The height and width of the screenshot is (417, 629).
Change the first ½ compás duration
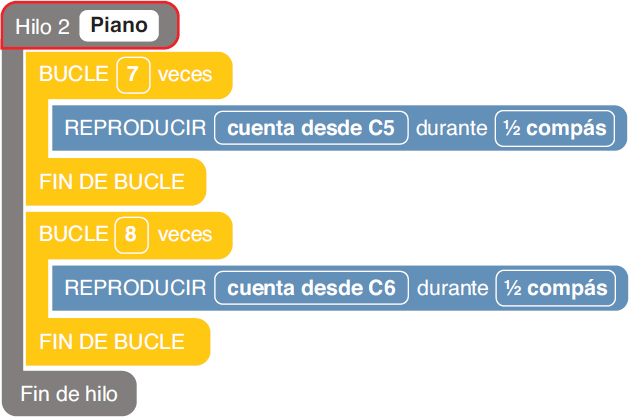(555, 128)
